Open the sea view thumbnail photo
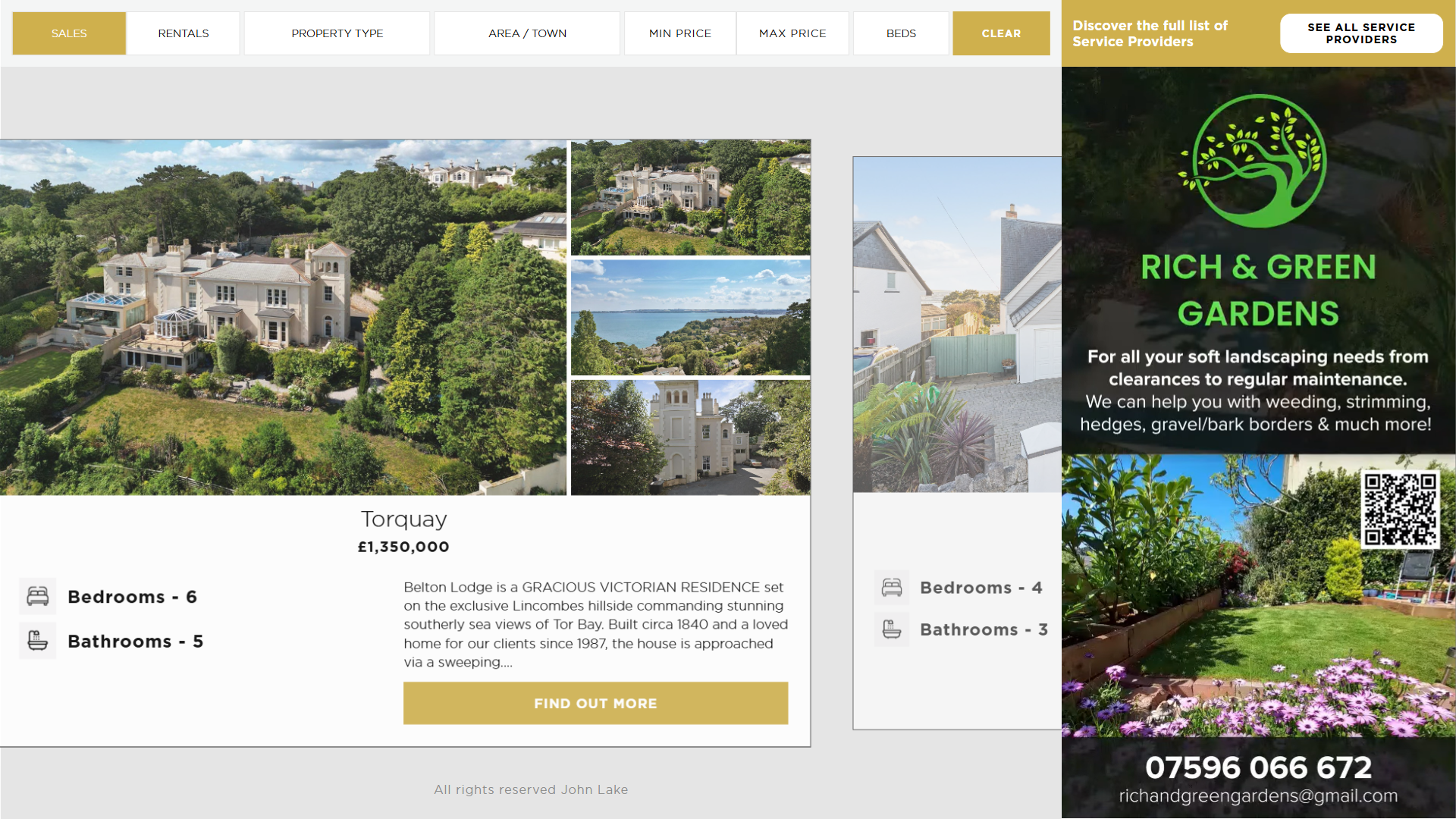This screenshot has height=819, width=1456. tap(690, 317)
